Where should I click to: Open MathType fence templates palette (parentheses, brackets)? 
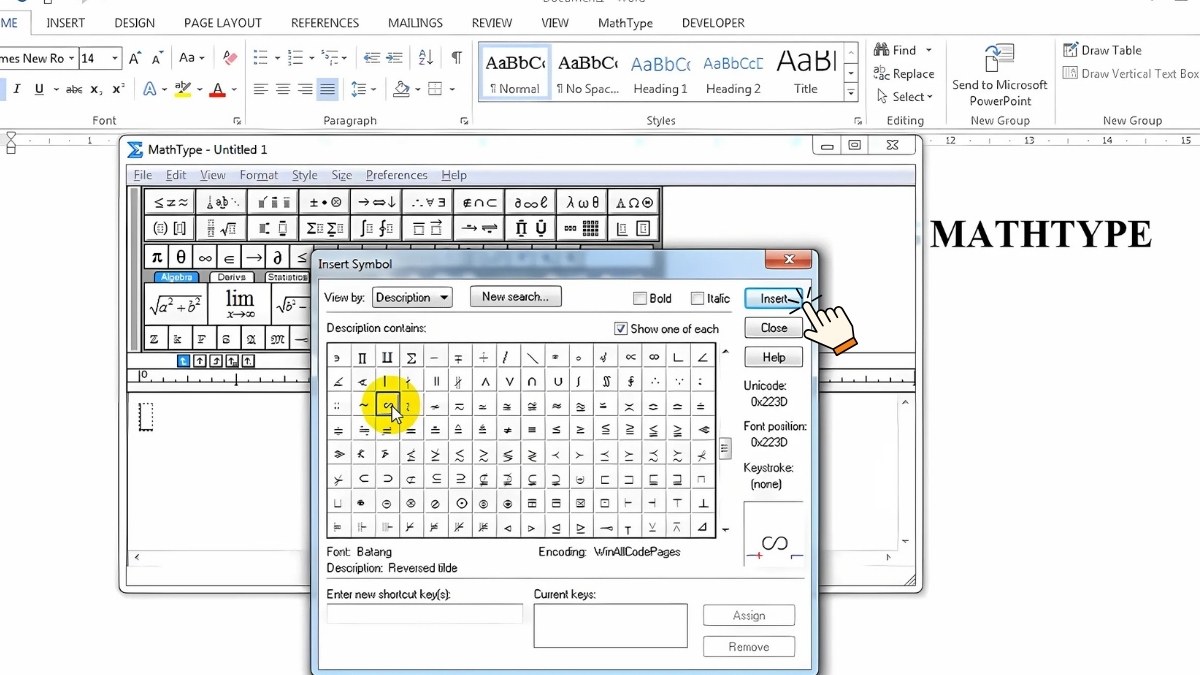(x=170, y=228)
